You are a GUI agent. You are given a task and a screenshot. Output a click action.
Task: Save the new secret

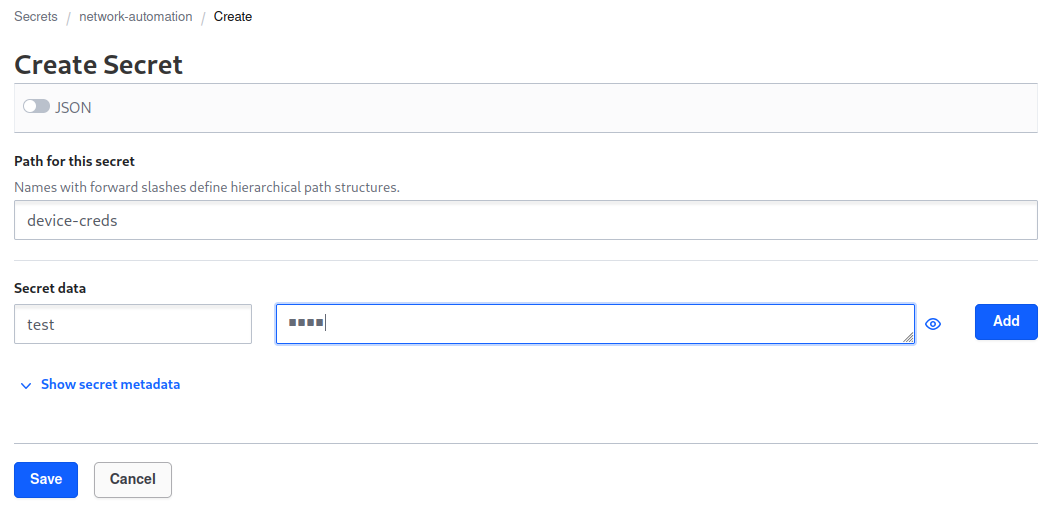46,479
